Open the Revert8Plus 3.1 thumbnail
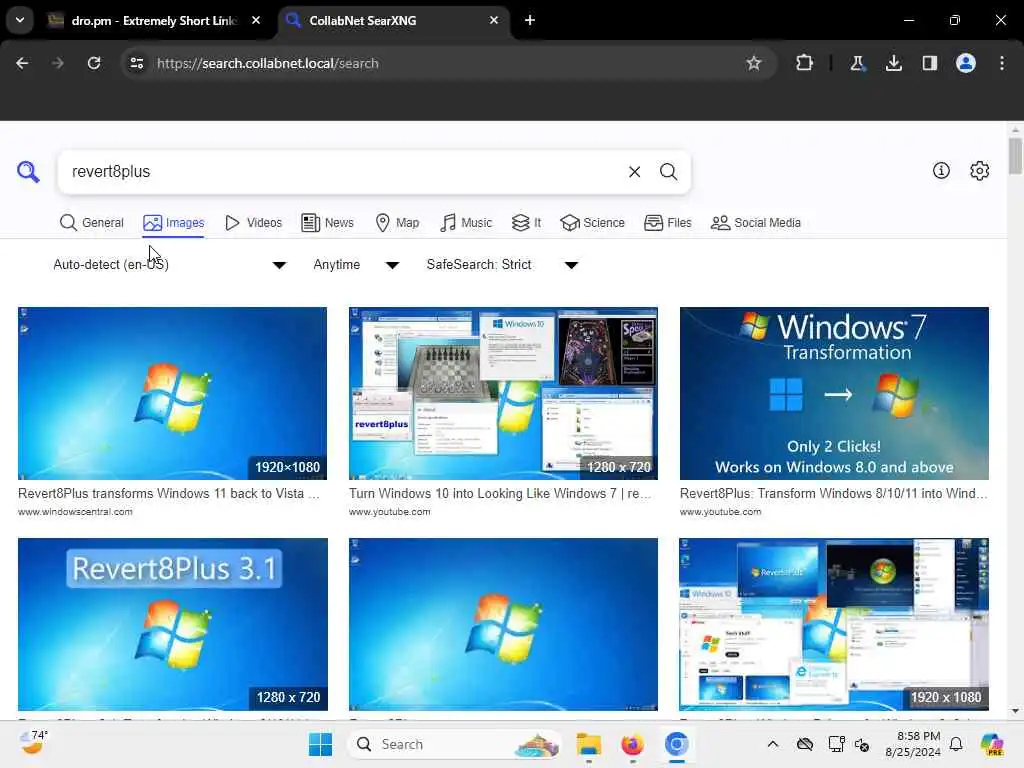 click(x=172, y=624)
